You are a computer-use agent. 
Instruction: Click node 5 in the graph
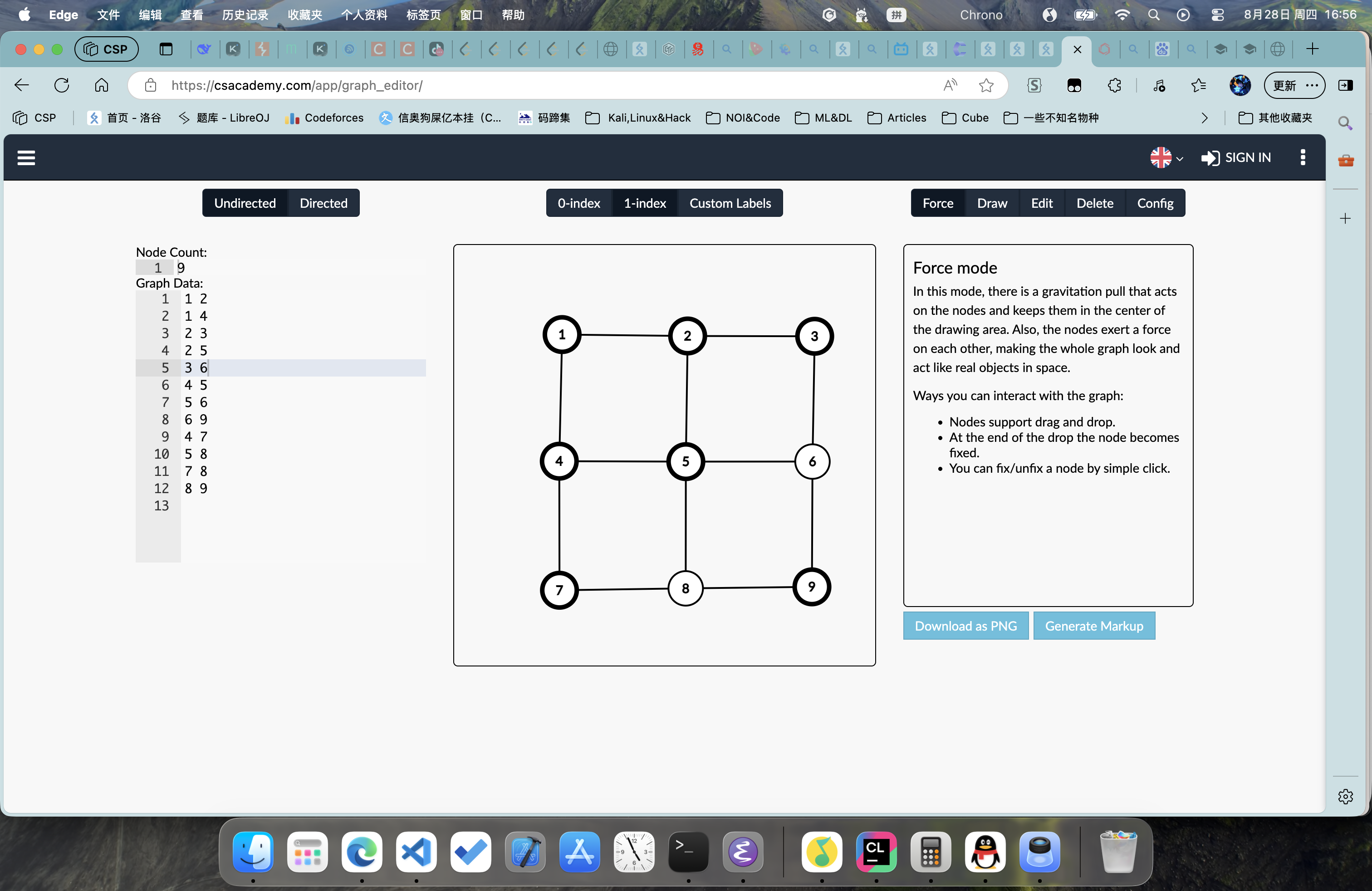point(685,462)
